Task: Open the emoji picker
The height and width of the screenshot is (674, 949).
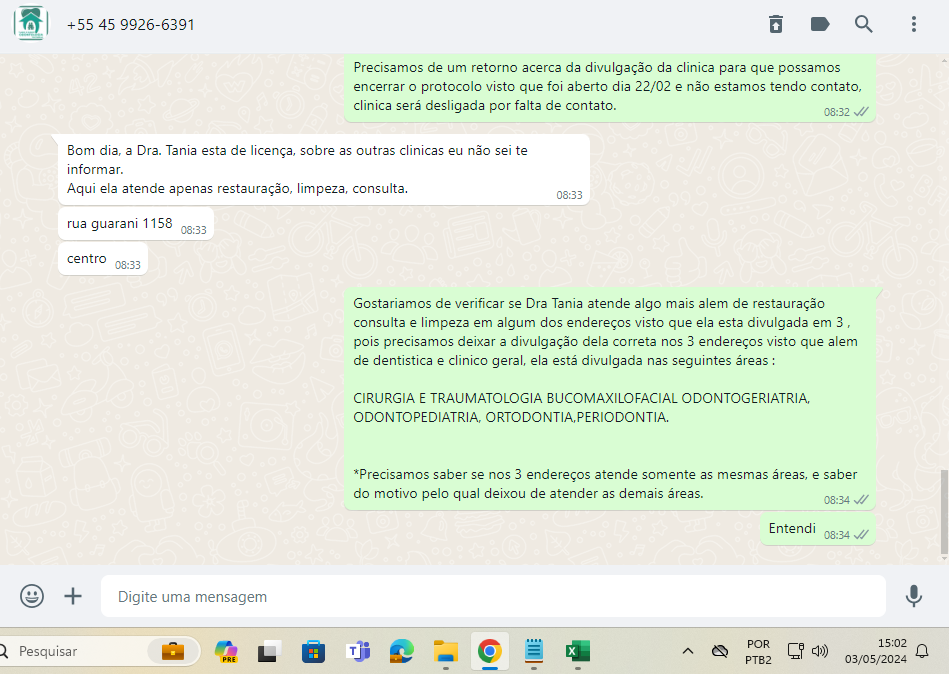Action: (32, 596)
